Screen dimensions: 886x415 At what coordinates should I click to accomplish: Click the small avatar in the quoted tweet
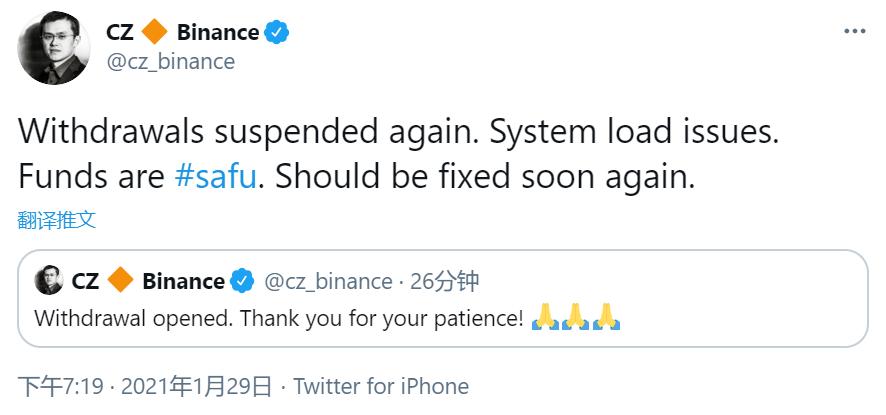coord(49,281)
